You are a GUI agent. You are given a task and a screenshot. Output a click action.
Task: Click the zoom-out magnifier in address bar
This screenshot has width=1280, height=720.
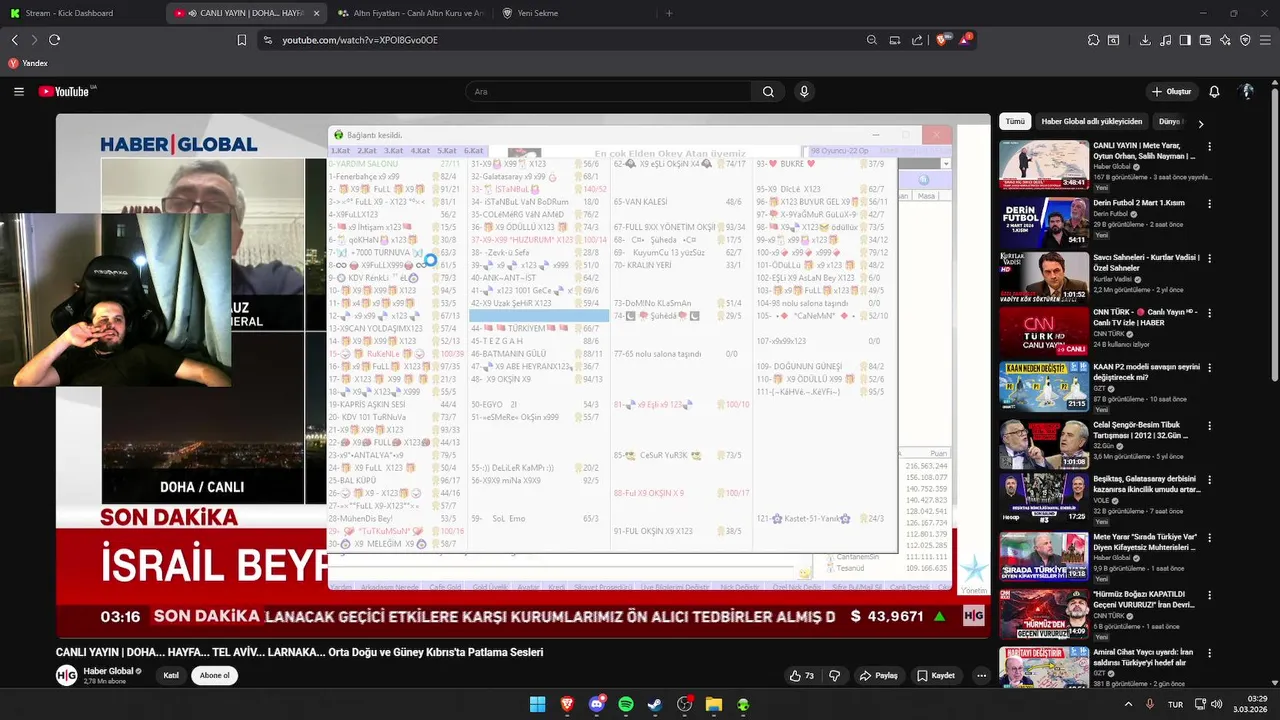pos(871,40)
